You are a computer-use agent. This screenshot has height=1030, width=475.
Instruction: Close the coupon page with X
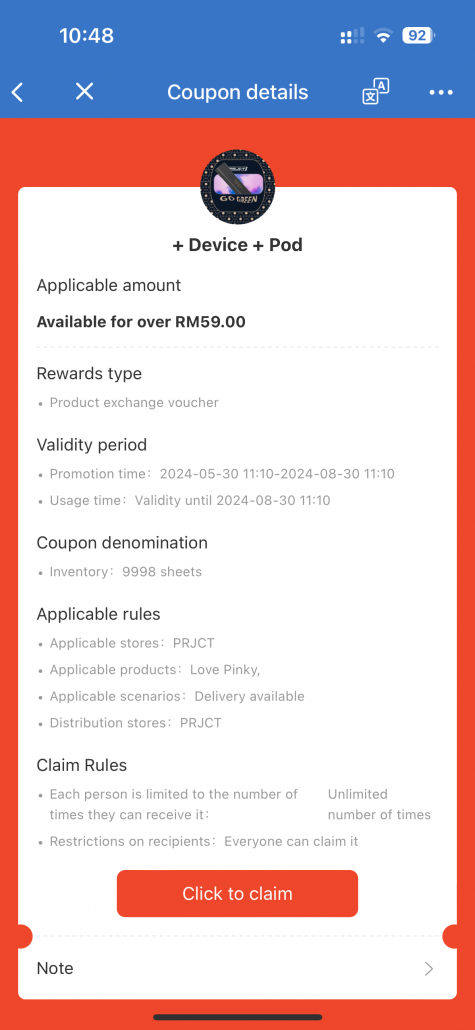pos(84,91)
